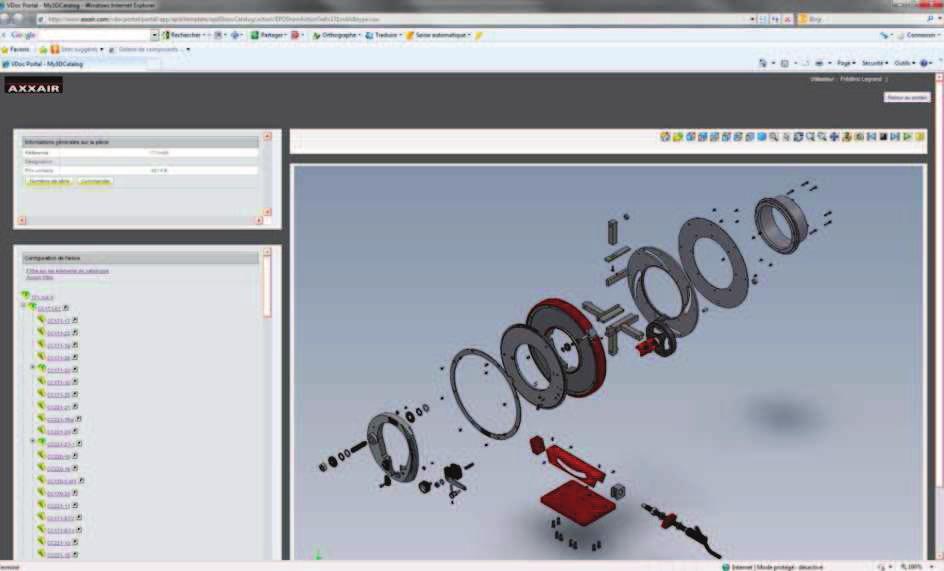The image size is (944, 571).
Task: Open the Outils menu
Action: 904,63
